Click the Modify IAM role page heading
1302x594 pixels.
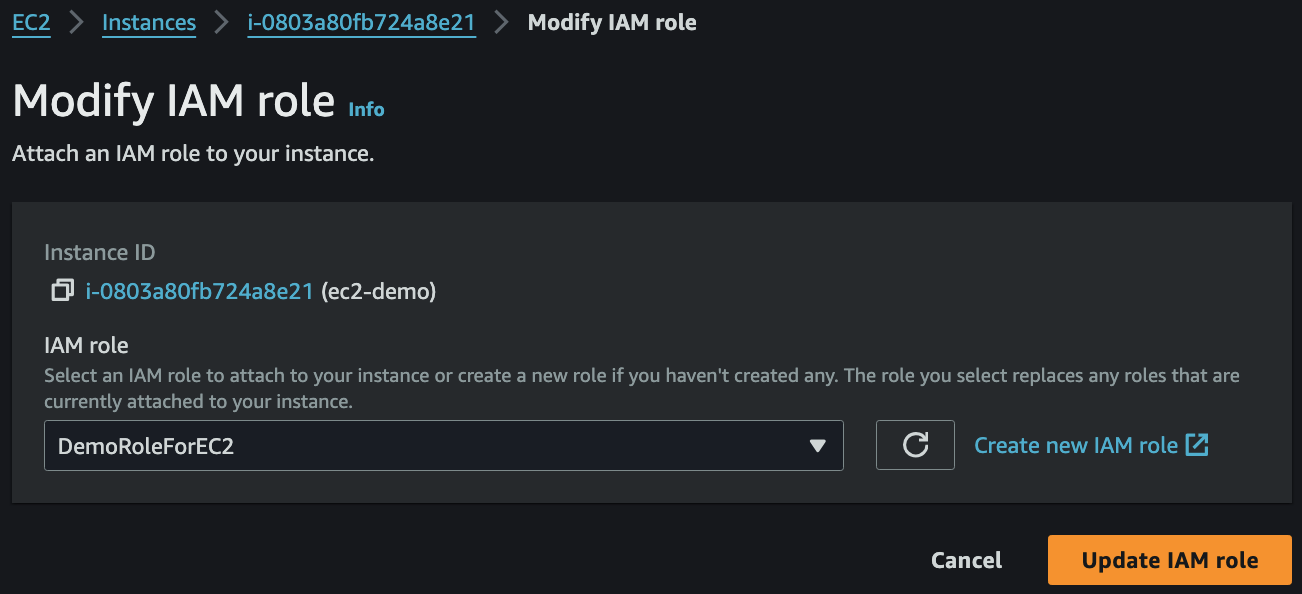pos(173,101)
